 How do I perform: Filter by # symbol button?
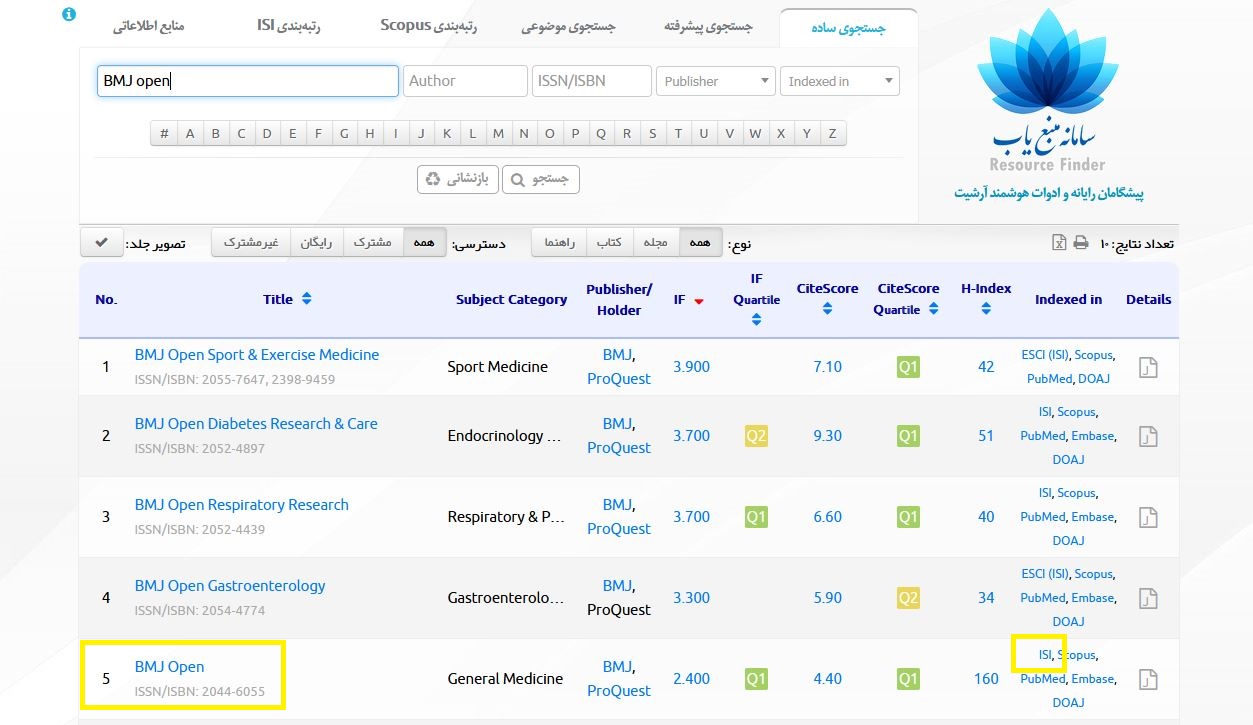[x=164, y=133]
